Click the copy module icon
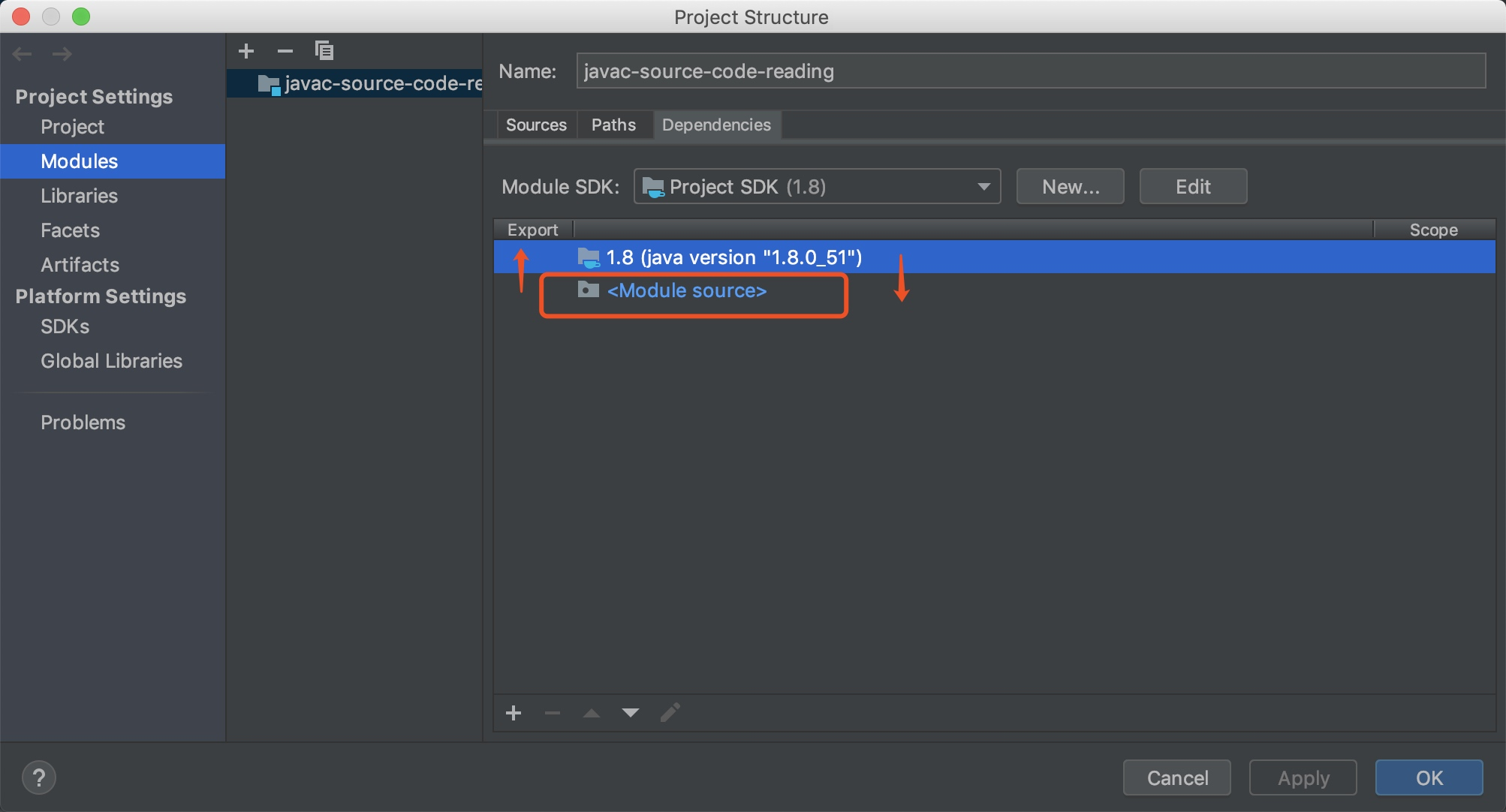The image size is (1506, 812). coord(324,51)
